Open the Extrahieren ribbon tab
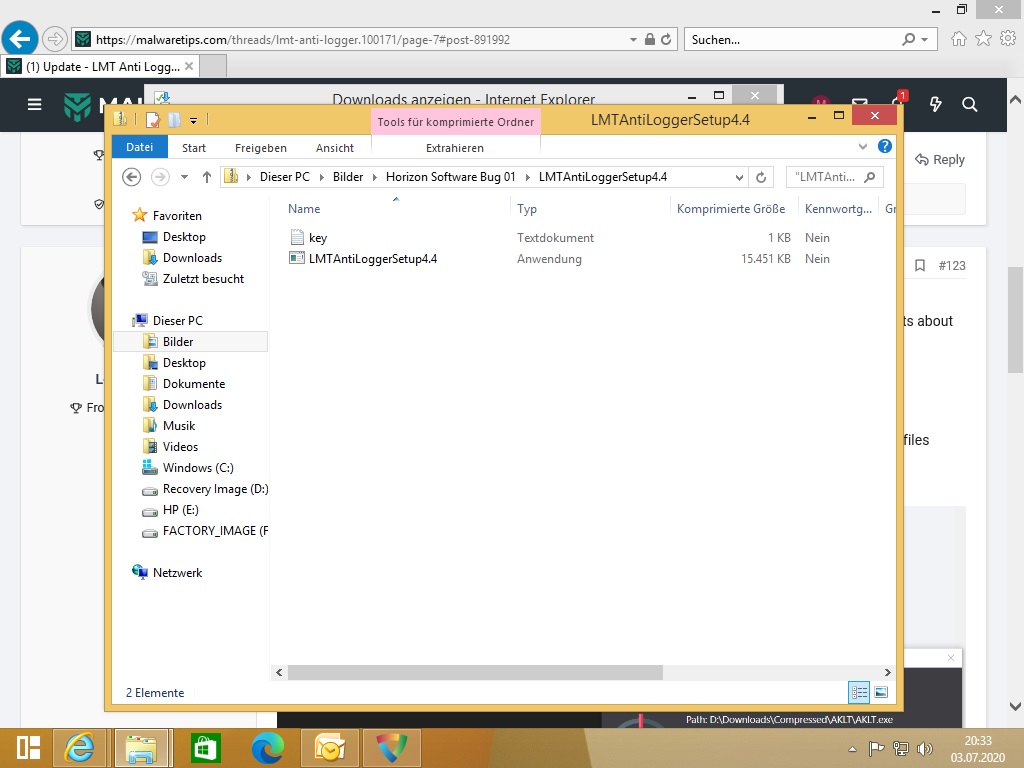The image size is (1024, 768). point(455,148)
